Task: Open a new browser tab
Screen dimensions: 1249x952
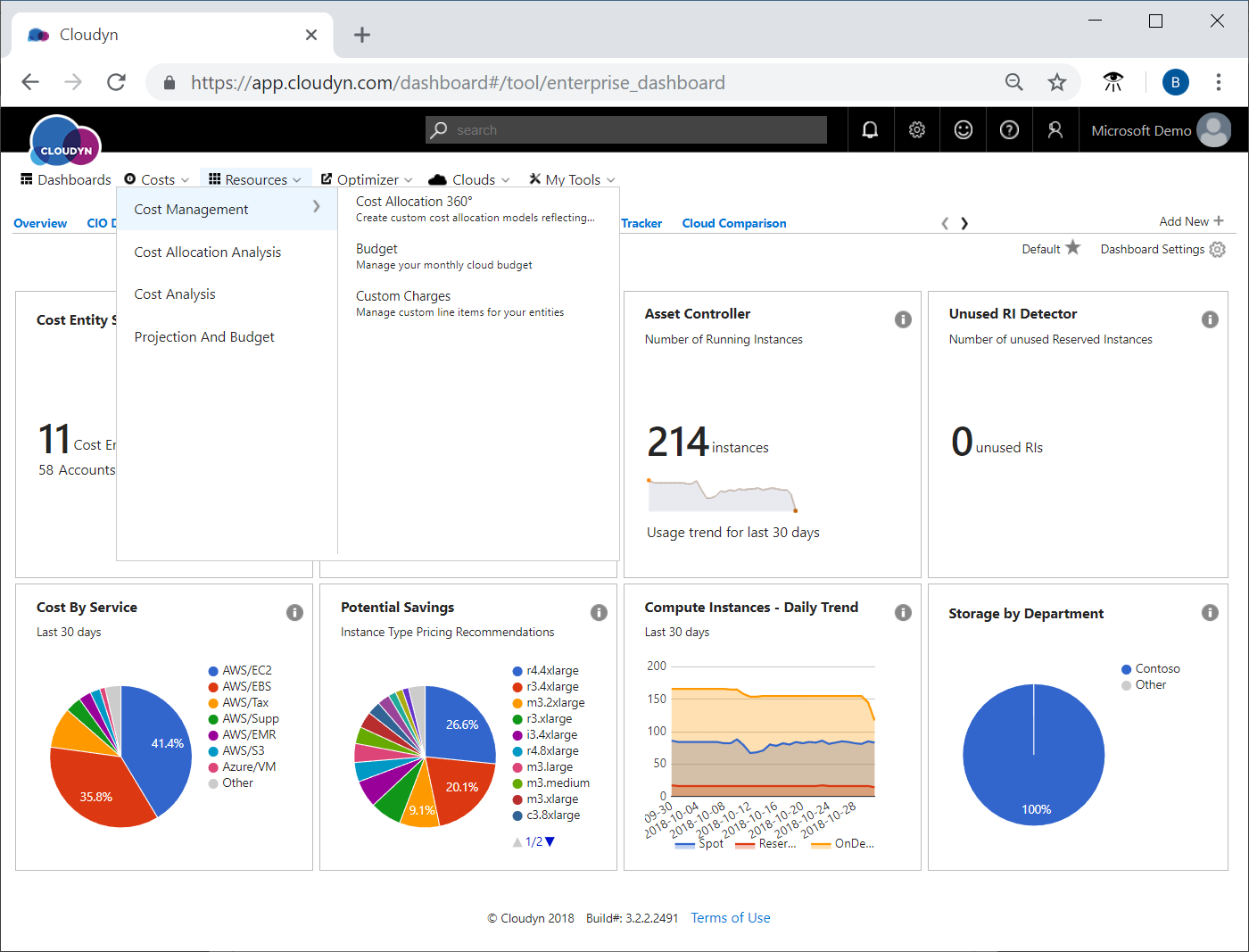Action: click(x=361, y=35)
